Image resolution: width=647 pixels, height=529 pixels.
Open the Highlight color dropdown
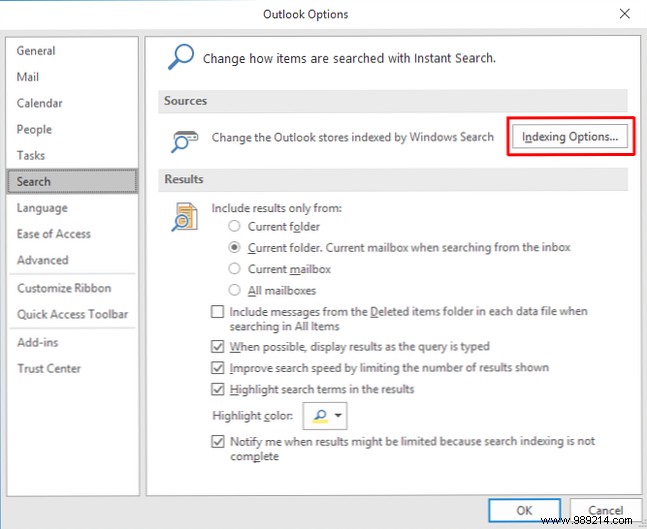325,416
